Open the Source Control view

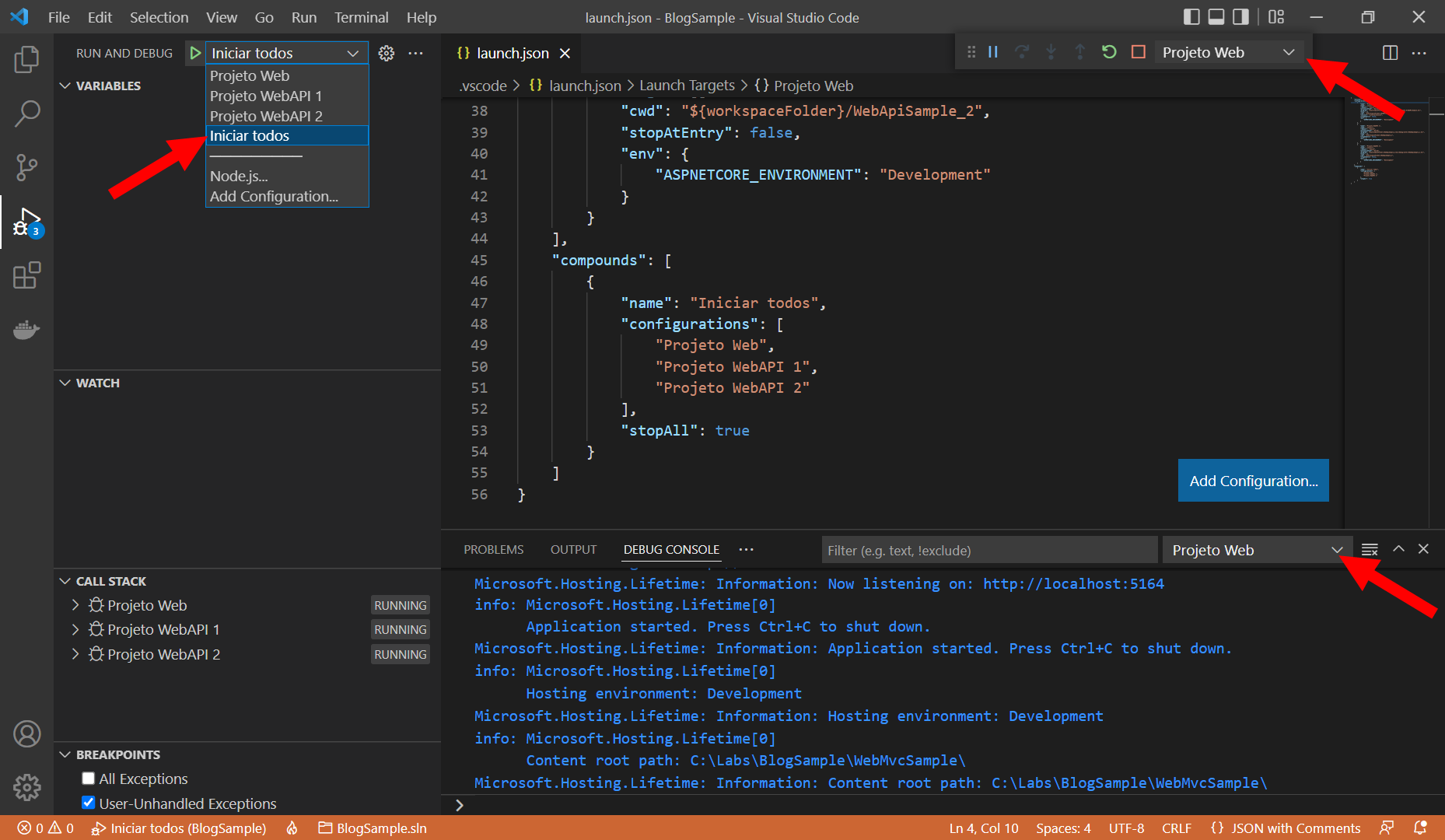tap(26, 167)
